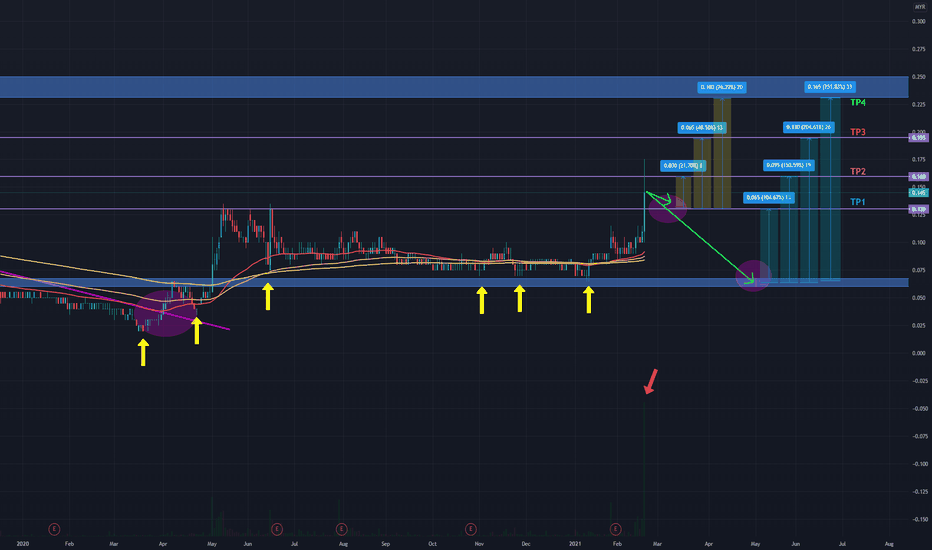The height and width of the screenshot is (550, 932).
Task: Click the Dec label on time axis
Action: tap(525, 543)
